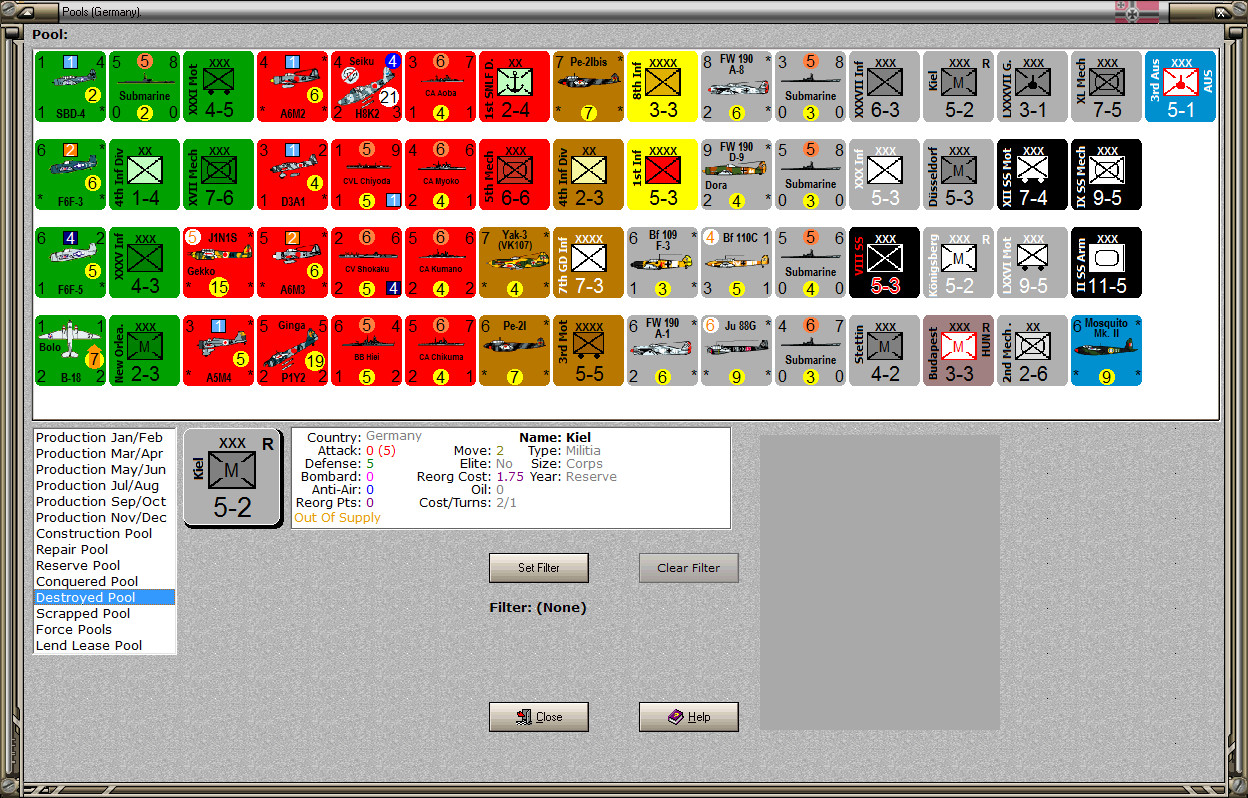This screenshot has height=798, width=1248.
Task: Open the Production Jan/Feb pool
Action: click(104, 438)
